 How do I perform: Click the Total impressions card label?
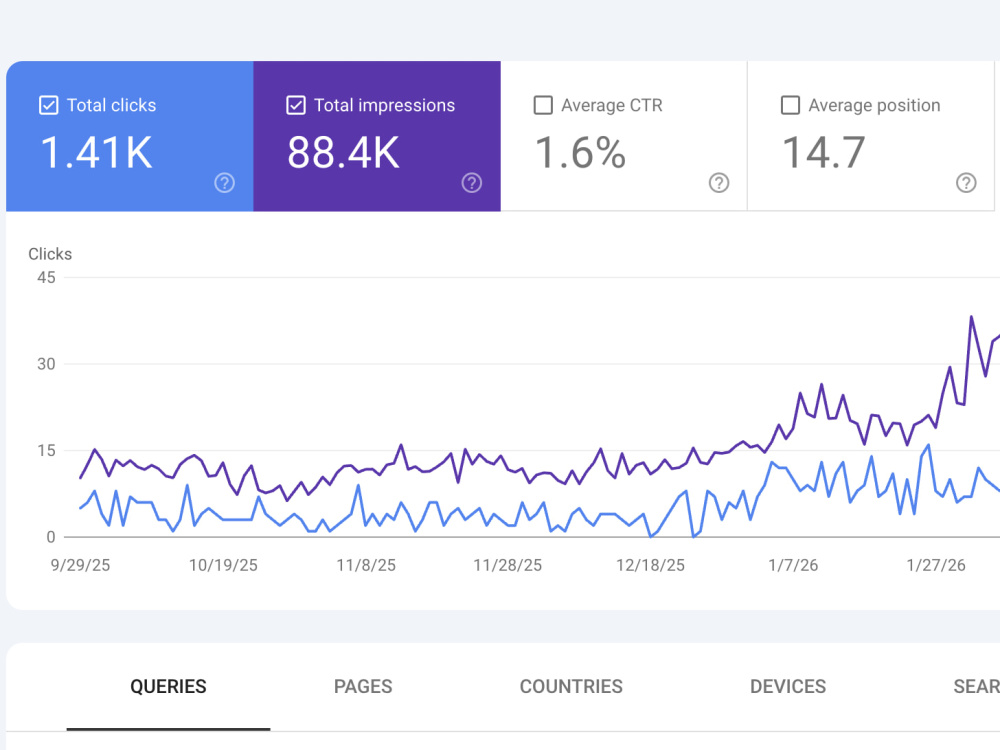pos(385,105)
